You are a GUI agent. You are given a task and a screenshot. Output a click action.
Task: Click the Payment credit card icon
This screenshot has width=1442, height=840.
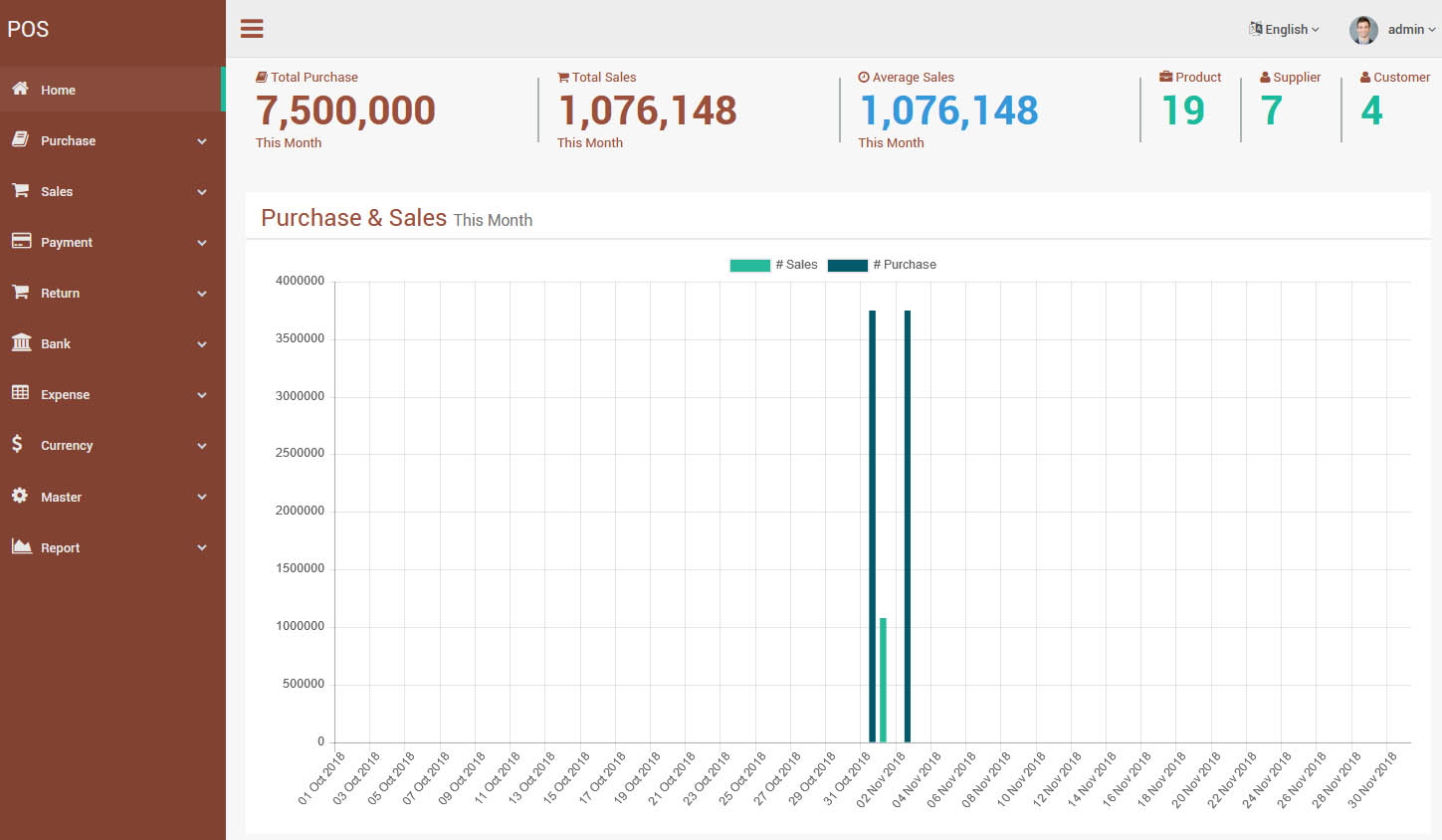21,241
